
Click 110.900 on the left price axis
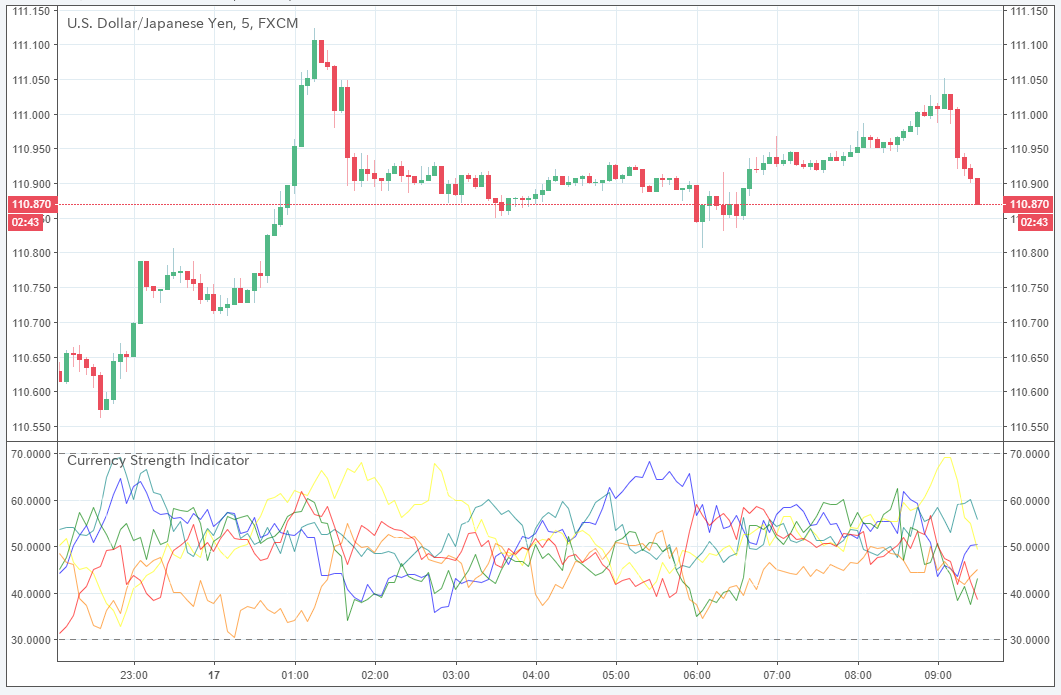click(x=31, y=184)
